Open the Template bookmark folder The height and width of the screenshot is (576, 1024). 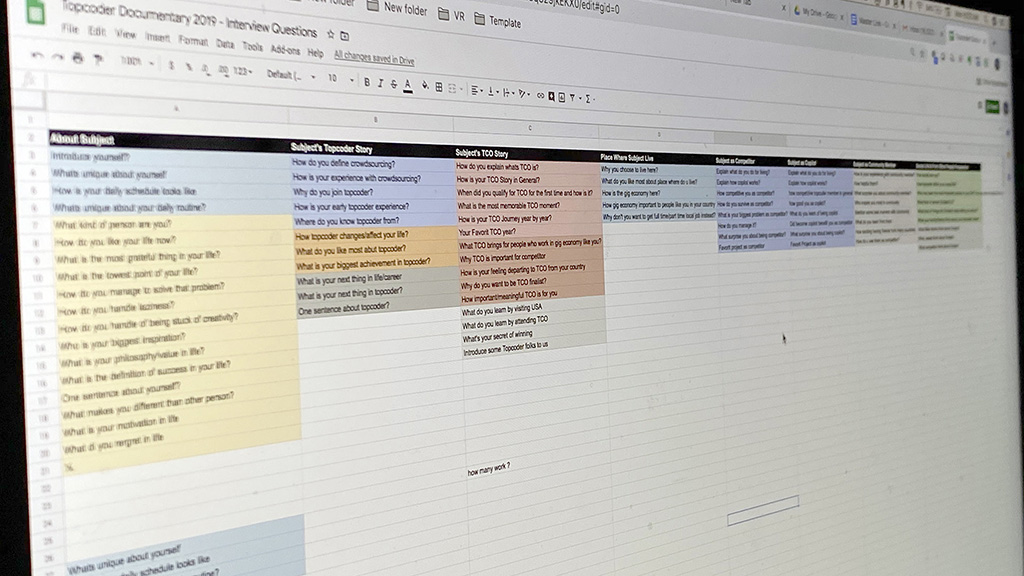click(498, 20)
